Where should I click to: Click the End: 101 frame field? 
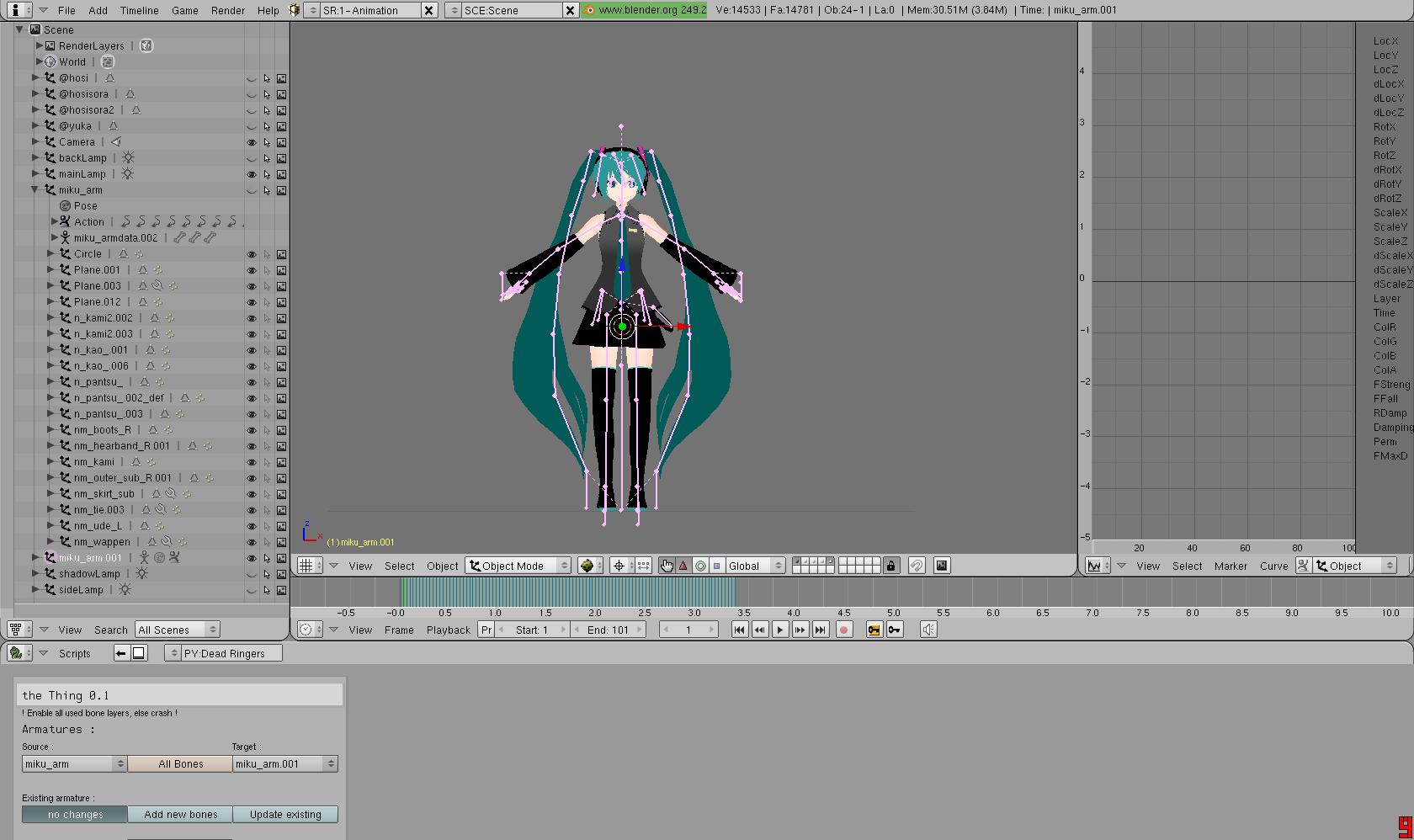click(608, 630)
